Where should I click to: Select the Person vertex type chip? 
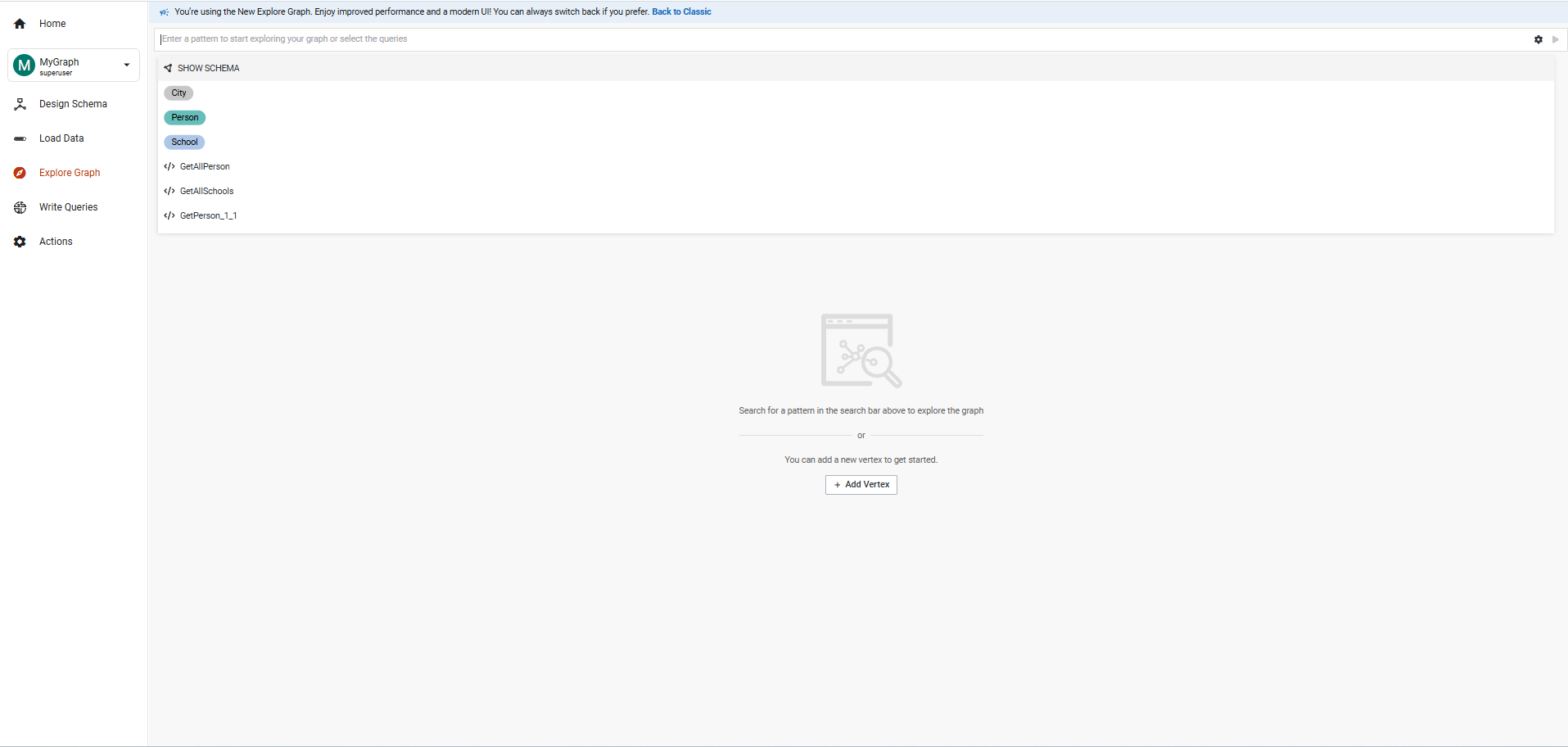(x=185, y=117)
